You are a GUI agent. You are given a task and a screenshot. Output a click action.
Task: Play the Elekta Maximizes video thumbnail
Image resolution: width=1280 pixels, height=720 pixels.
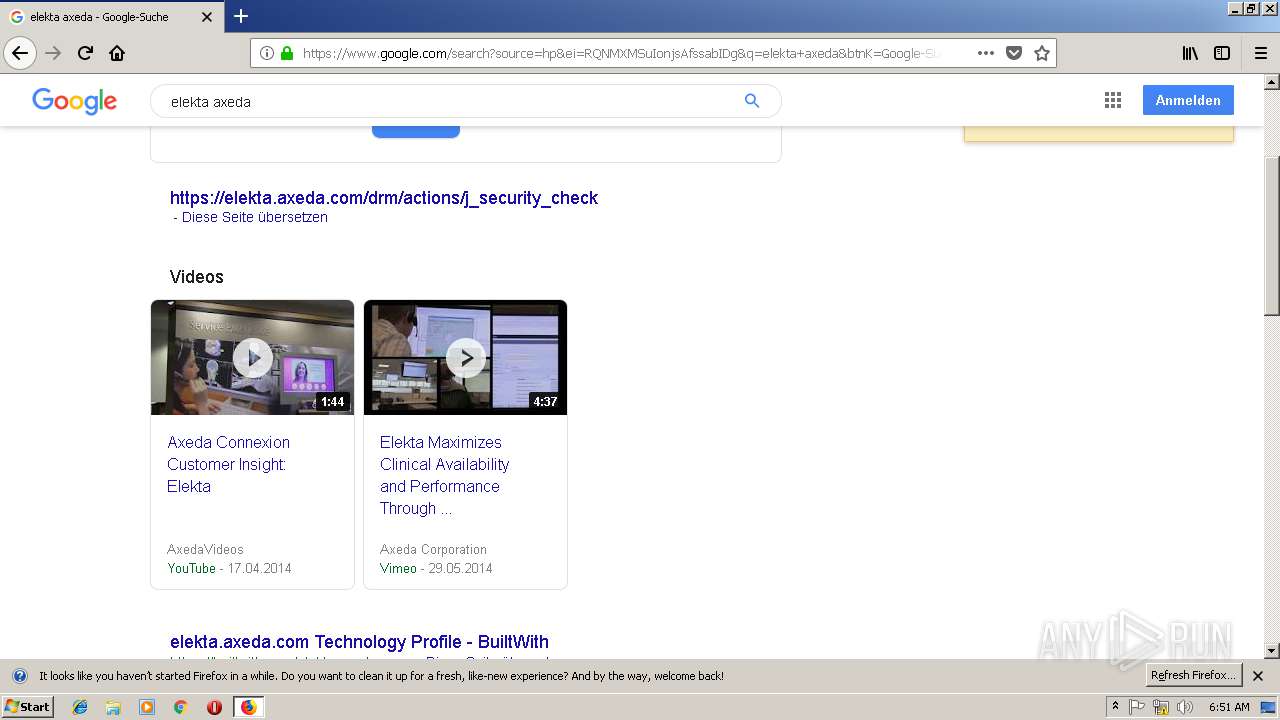[465, 357]
